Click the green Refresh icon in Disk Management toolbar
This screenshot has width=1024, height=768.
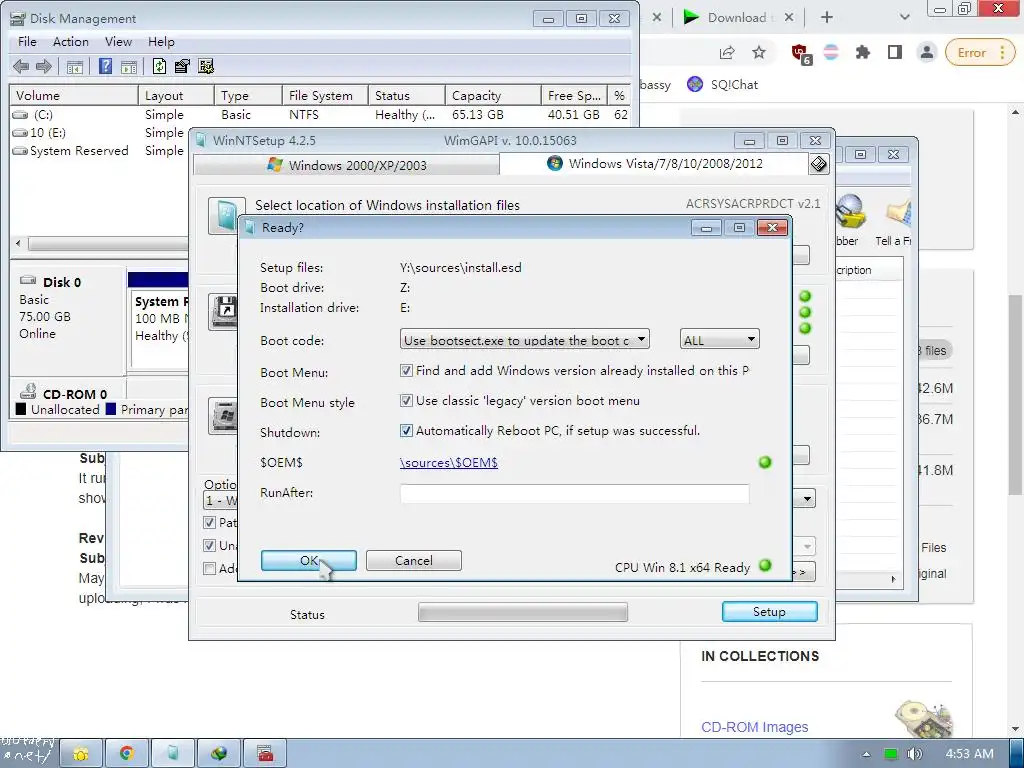159,66
